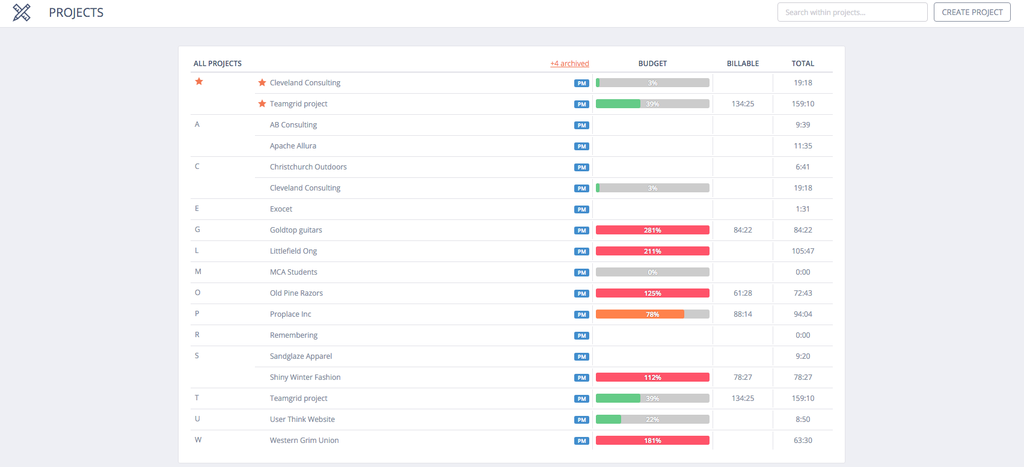
Task: Open the Exocet project
Action: point(281,209)
